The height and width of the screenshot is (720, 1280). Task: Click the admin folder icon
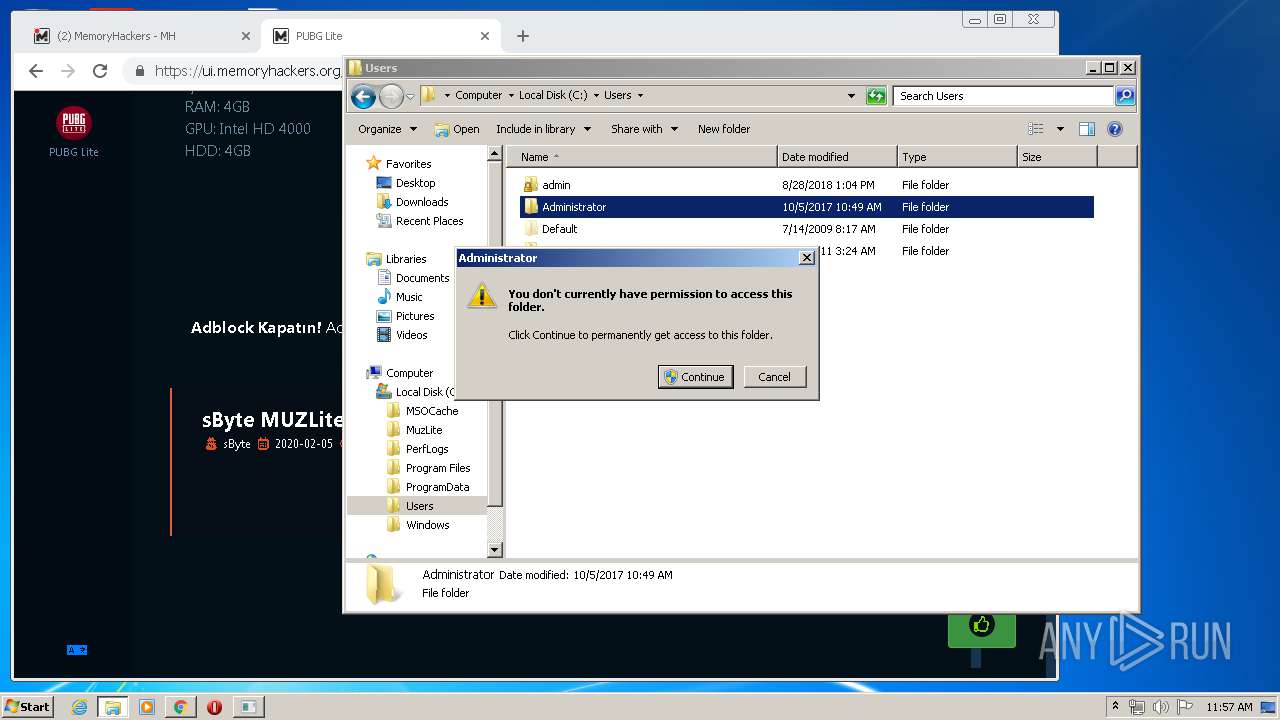[x=531, y=185]
